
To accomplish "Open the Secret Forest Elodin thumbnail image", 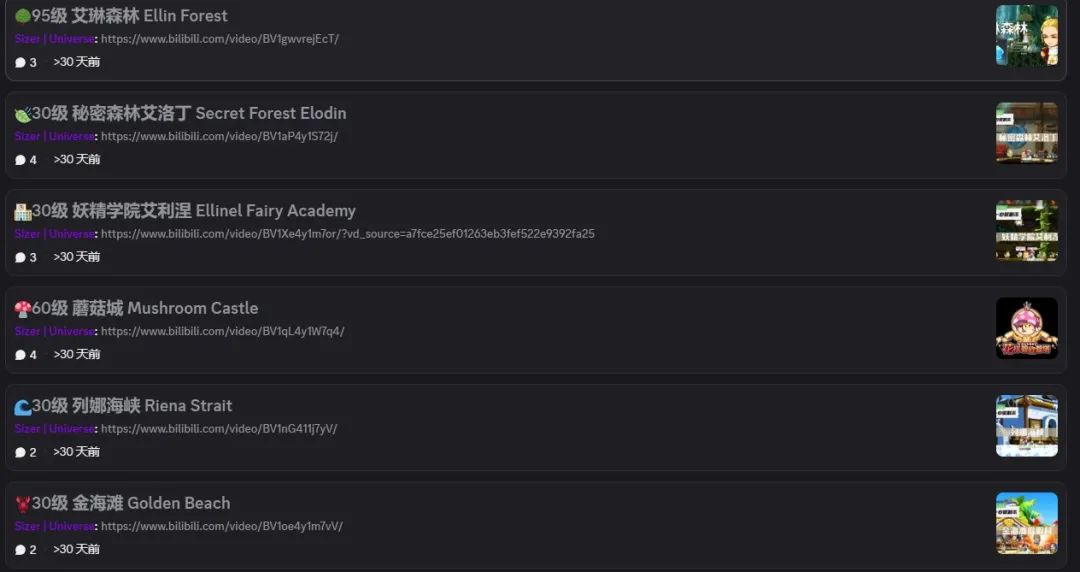I will click(1026, 133).
